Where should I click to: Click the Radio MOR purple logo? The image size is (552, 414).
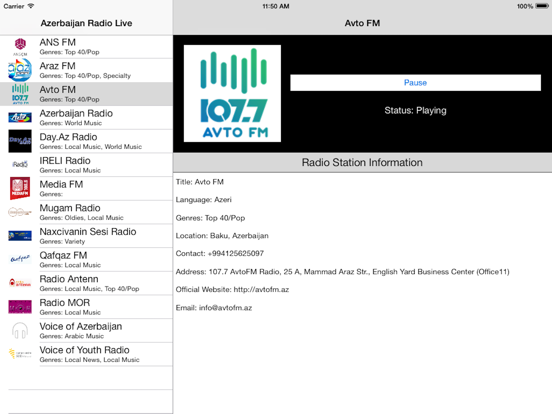coord(20,307)
